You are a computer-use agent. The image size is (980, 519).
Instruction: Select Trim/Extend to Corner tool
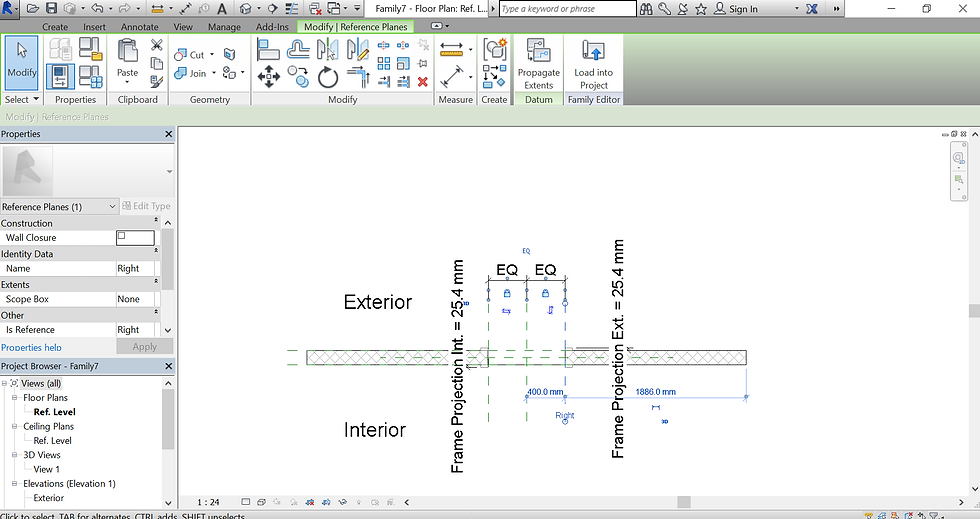(x=358, y=77)
